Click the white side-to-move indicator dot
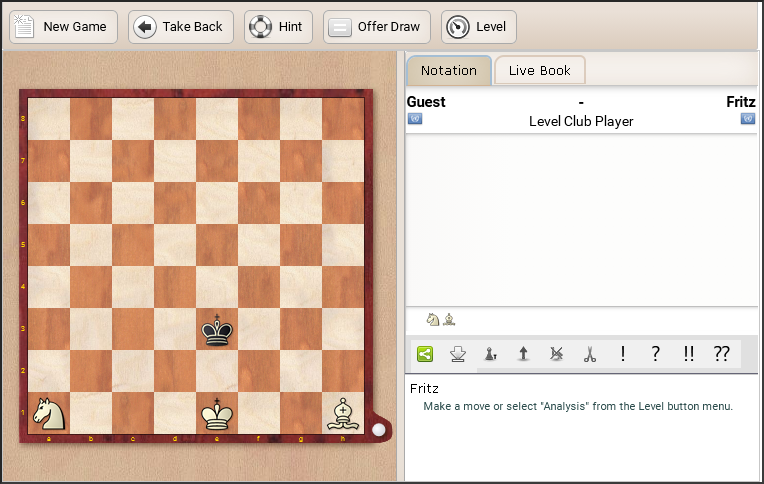 378,429
